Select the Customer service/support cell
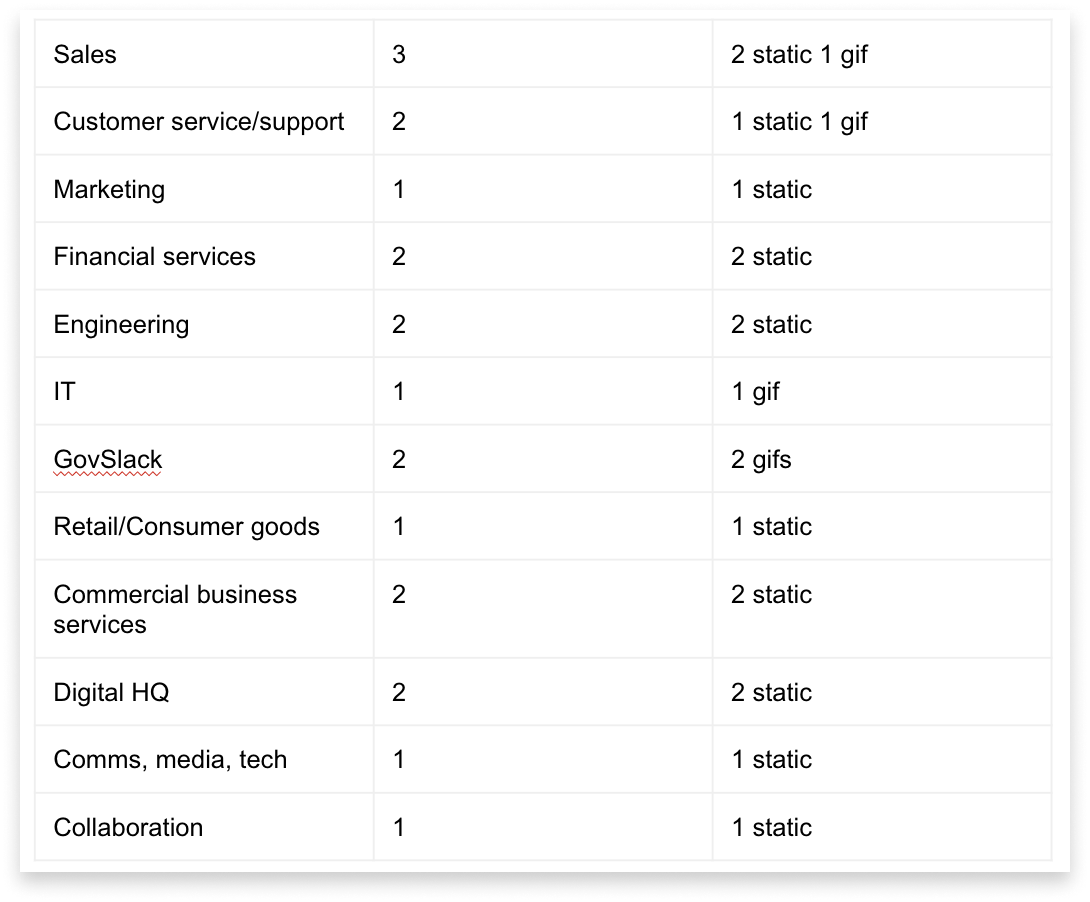 click(x=198, y=122)
